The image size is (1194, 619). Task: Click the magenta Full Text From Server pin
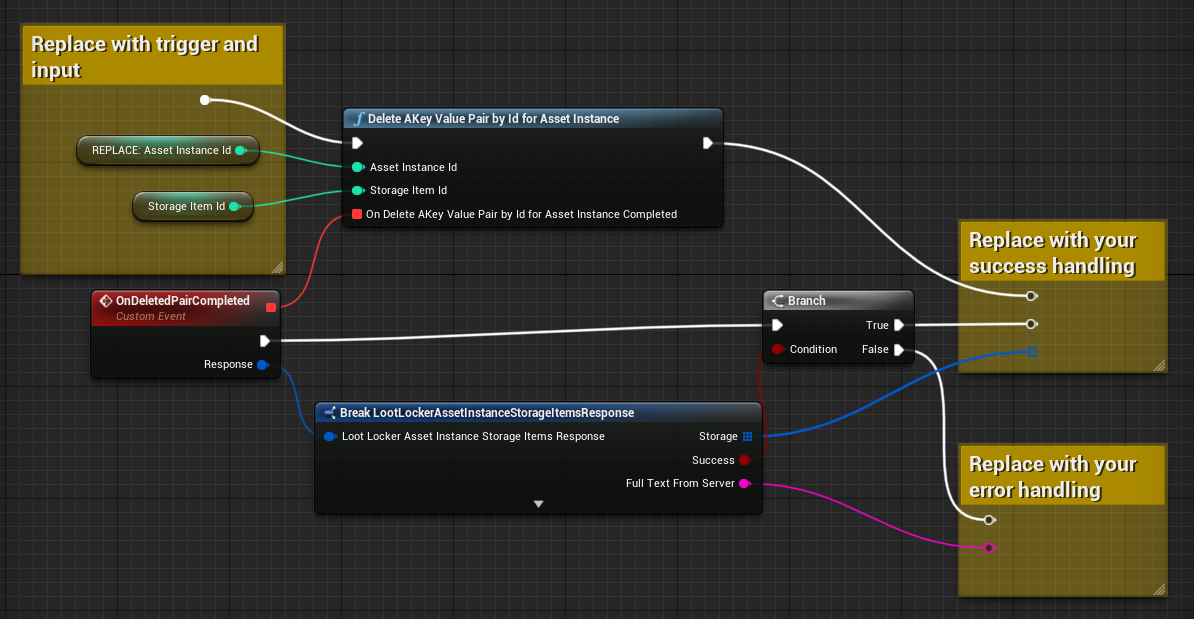744,484
